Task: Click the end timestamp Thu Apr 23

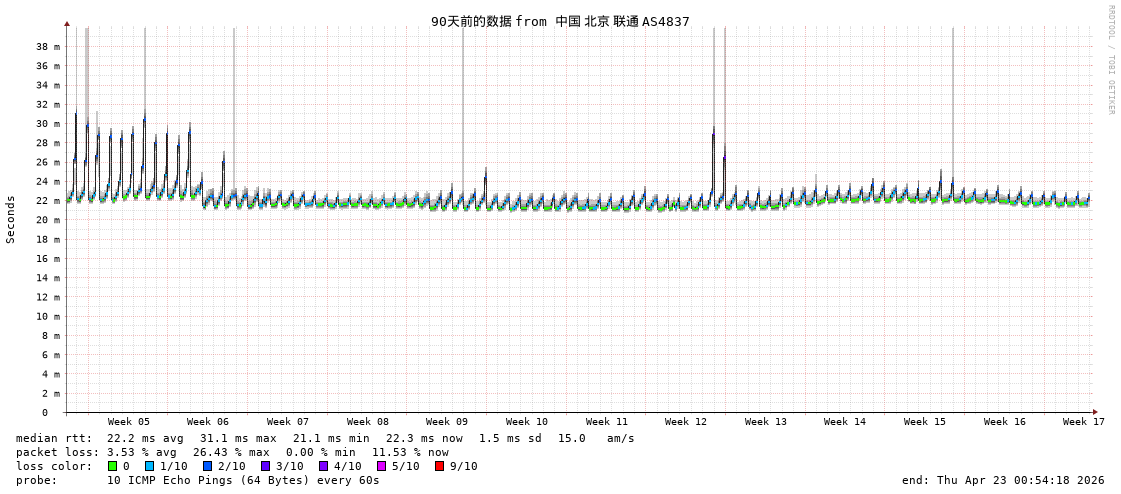Action: click(1003, 480)
